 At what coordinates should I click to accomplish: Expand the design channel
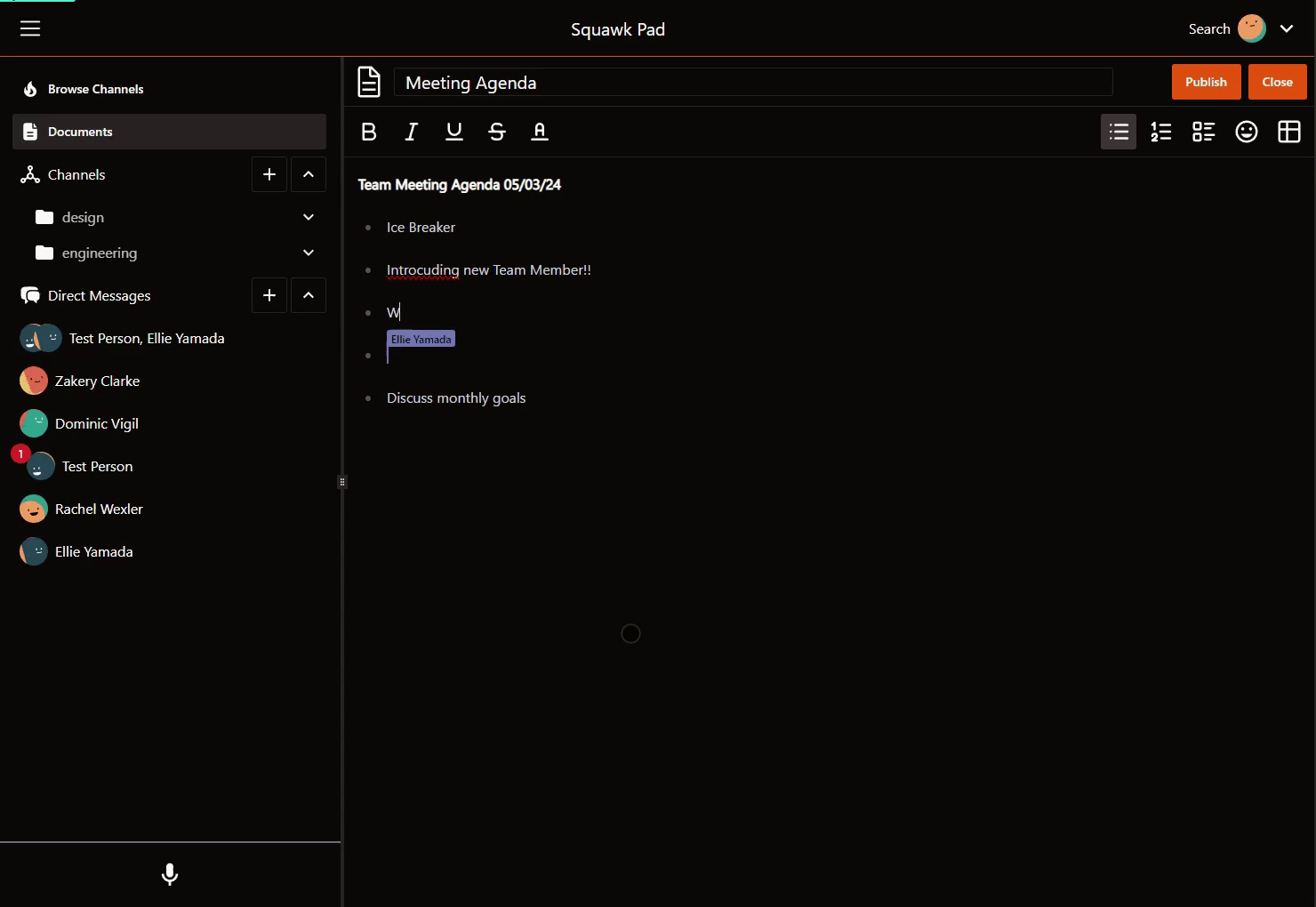[x=309, y=217]
